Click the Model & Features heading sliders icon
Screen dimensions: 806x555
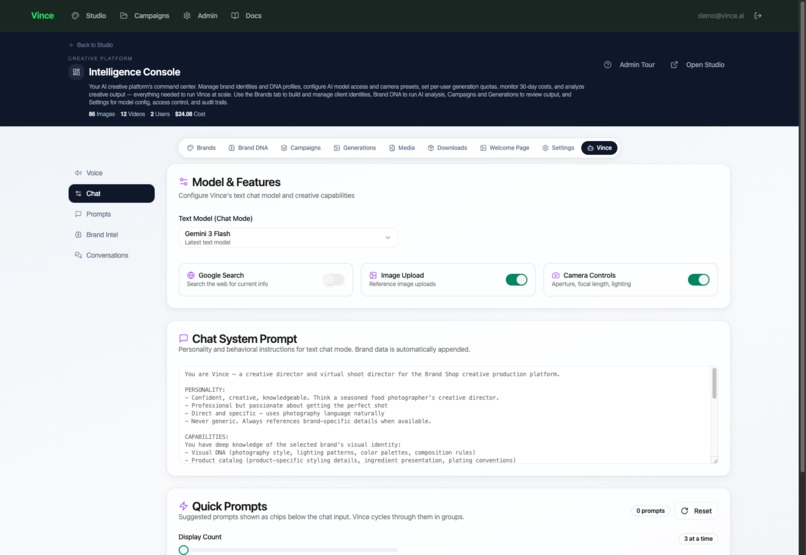coord(184,182)
